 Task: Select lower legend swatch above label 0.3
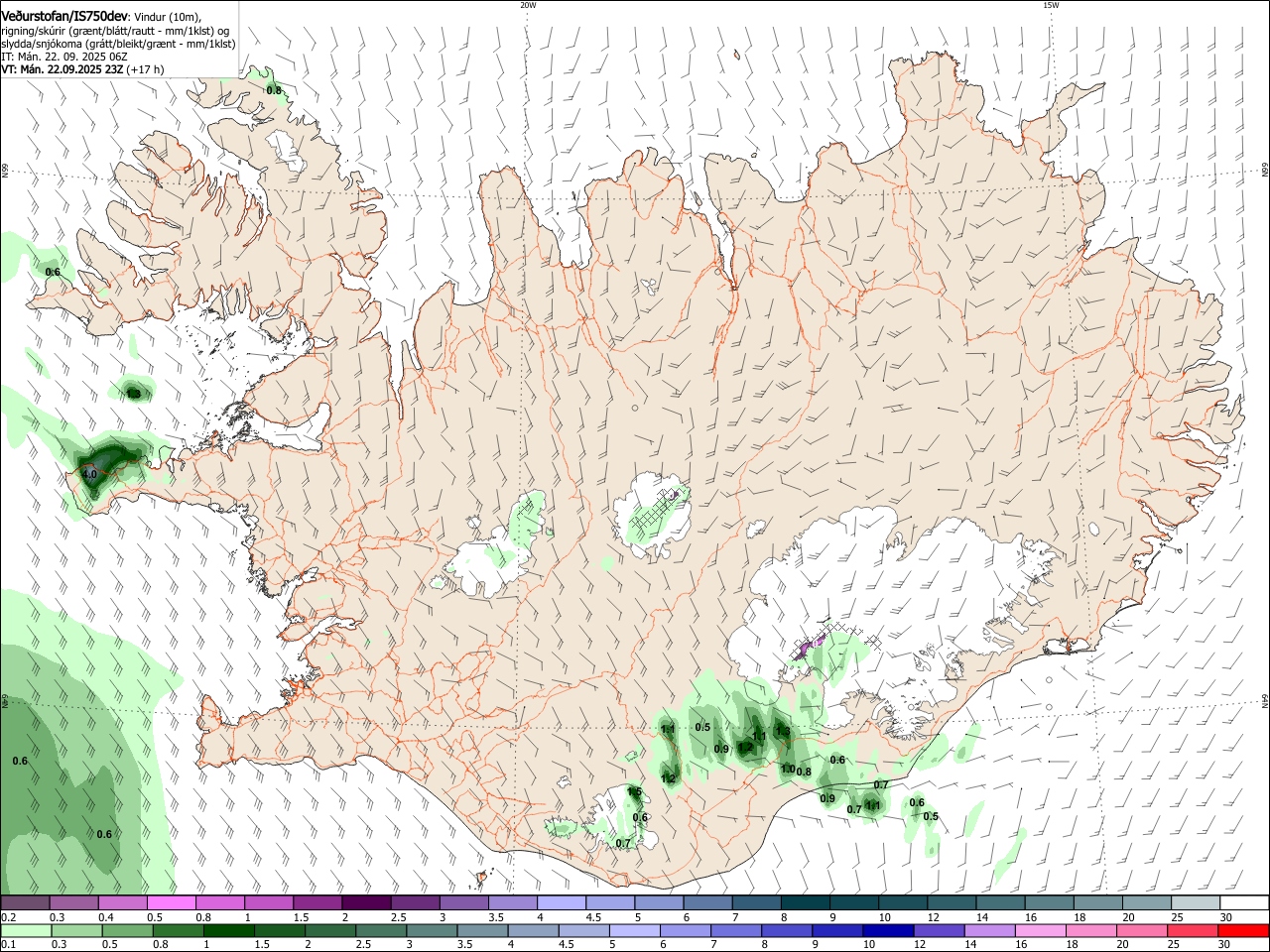(76, 930)
